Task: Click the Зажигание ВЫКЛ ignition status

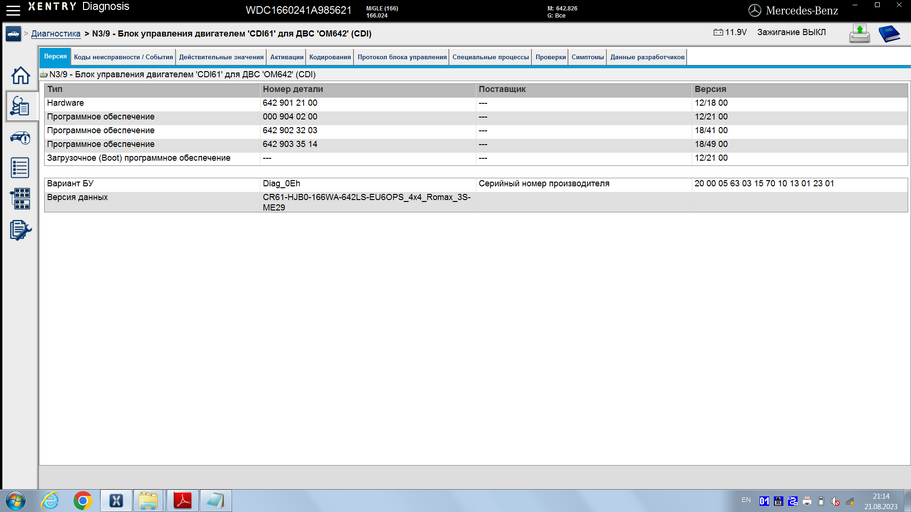Action: (791, 33)
